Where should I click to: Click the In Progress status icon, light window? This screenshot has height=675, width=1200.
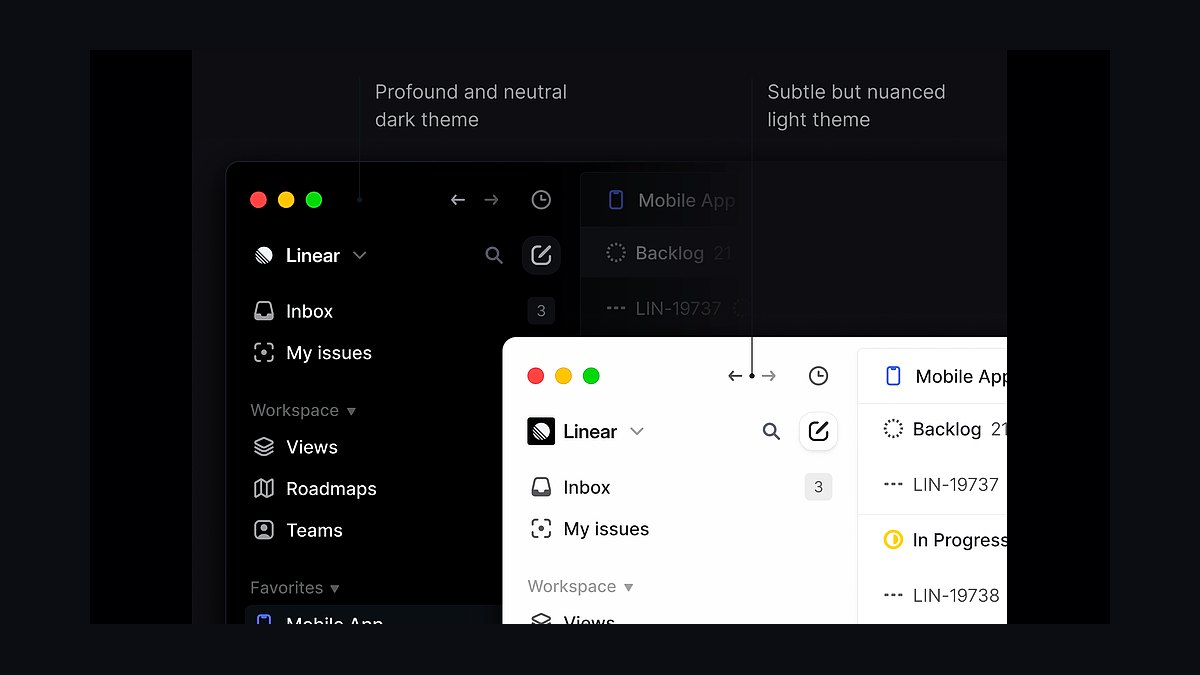pos(893,540)
